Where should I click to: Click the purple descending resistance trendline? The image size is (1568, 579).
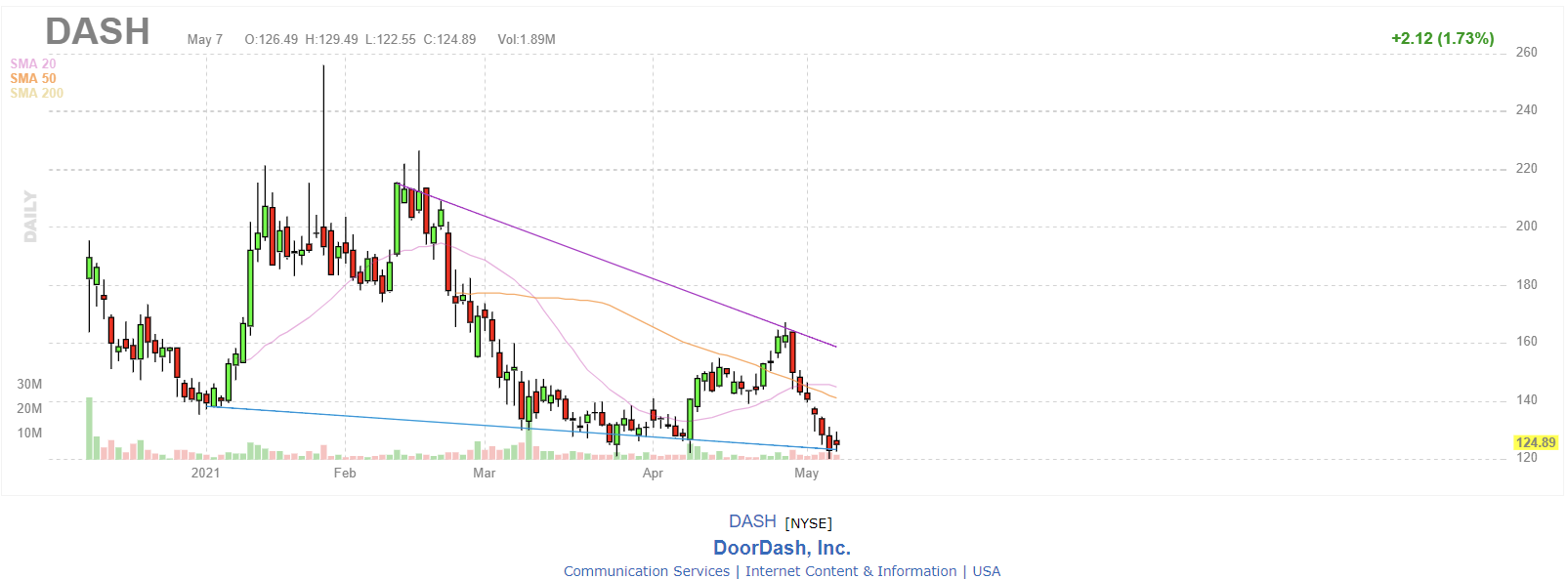[x=615, y=265]
